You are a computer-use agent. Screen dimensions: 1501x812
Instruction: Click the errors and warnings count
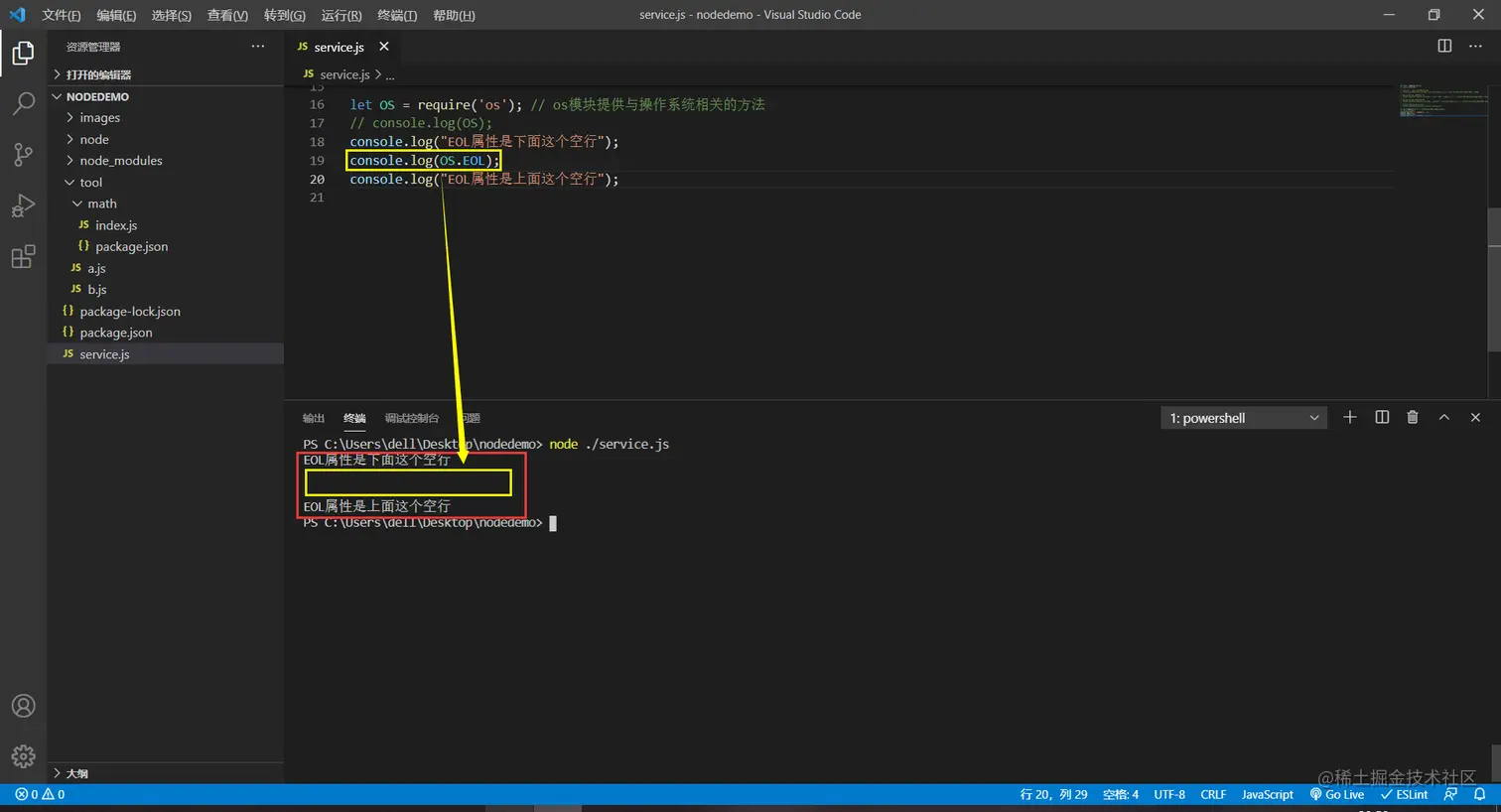pos(40,794)
